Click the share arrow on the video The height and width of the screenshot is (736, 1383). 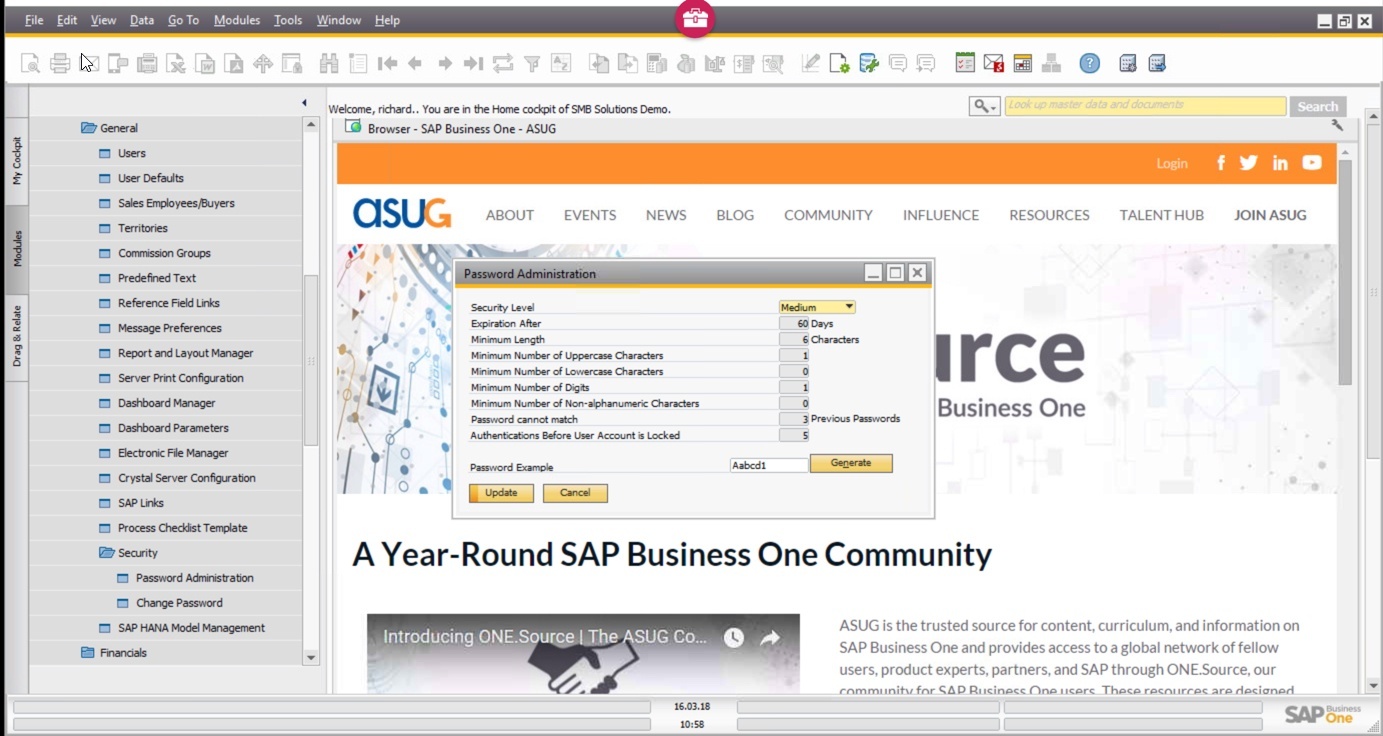[x=770, y=638]
